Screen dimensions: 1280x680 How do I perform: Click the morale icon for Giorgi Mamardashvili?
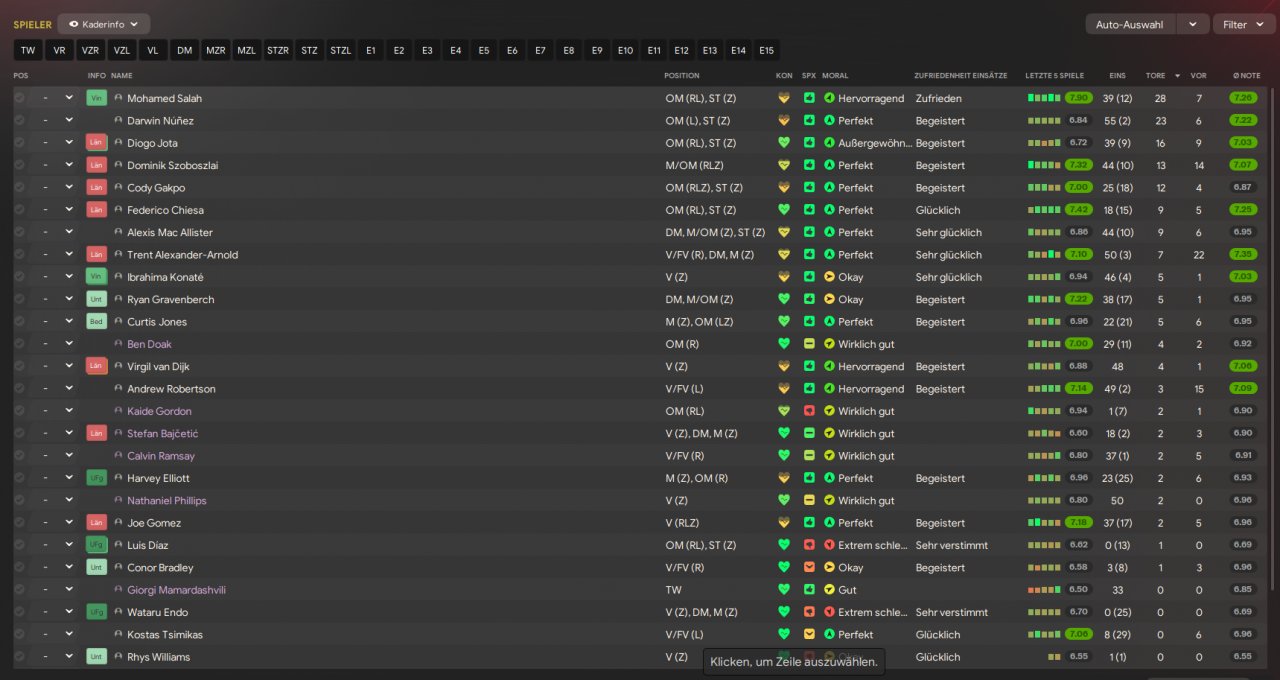(829, 590)
